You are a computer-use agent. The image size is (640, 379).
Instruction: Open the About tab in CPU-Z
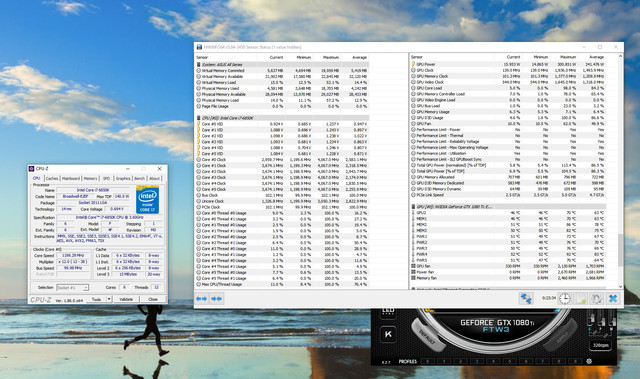pyautogui.click(x=154, y=178)
